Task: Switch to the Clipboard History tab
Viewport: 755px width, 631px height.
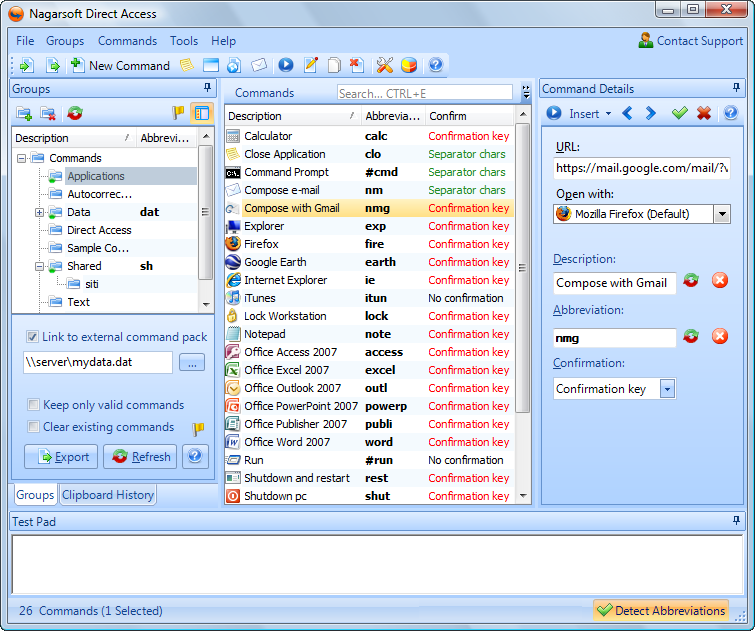Action: (108, 495)
